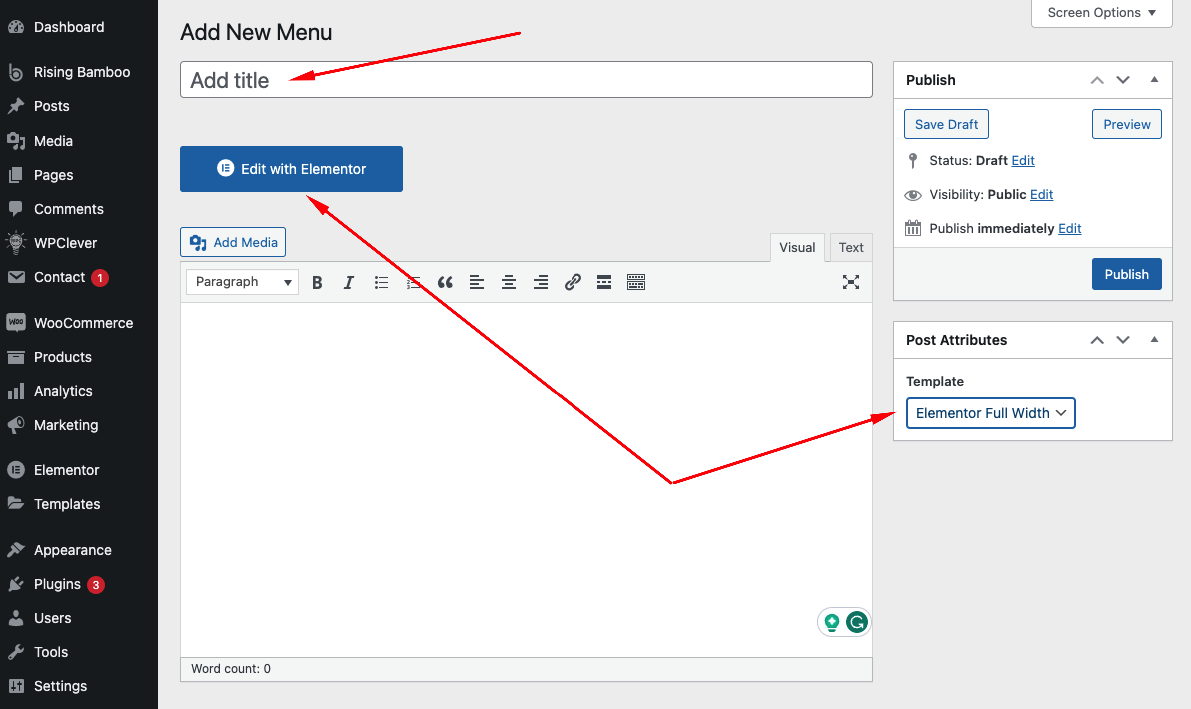Open the Grammarly icon in editor
The image size is (1191, 709).
[856, 623]
